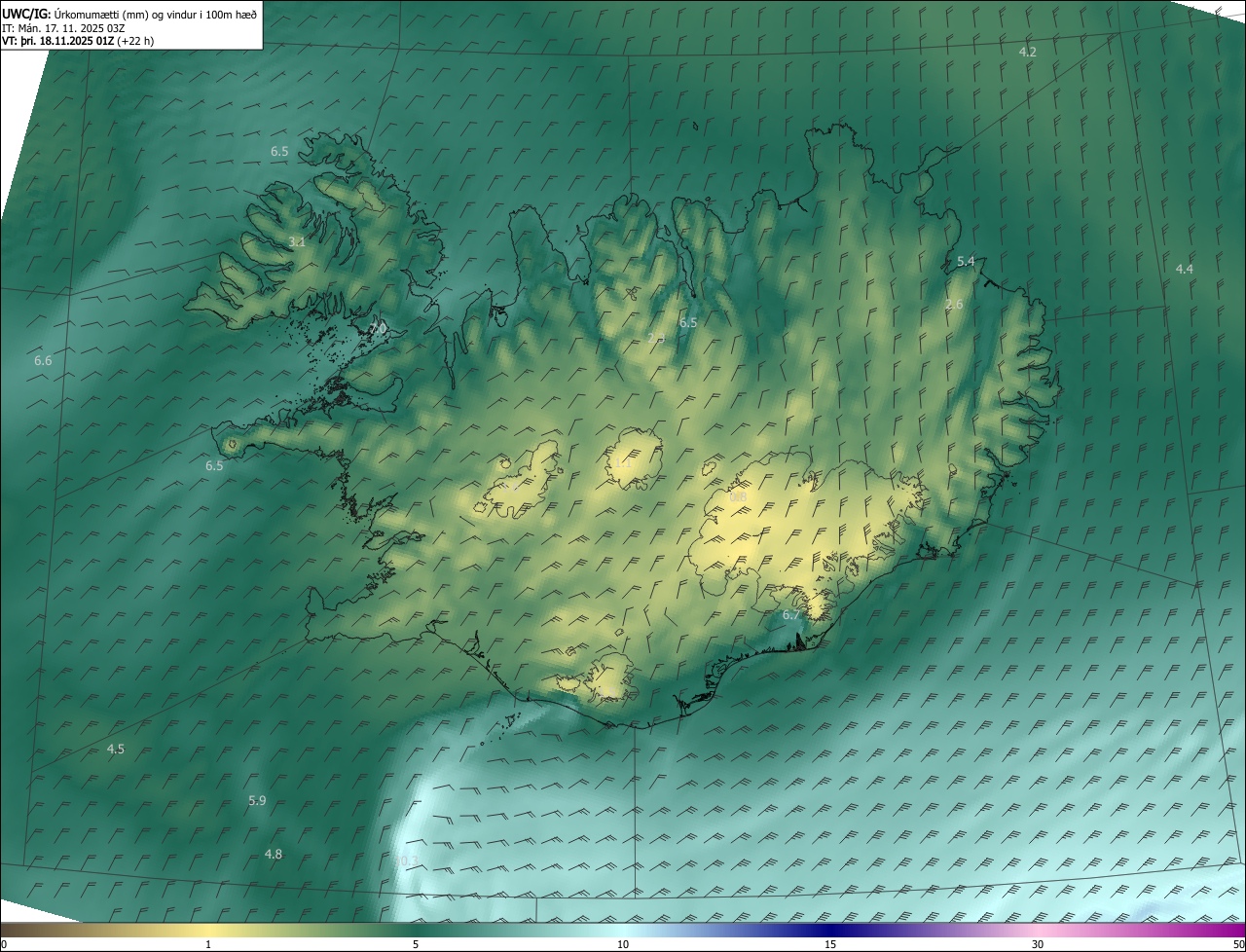This screenshot has height=952, width=1246.
Task: Click the 'IT: Mán. 17. 11. 2025 03Z' line
Action: tap(64, 28)
